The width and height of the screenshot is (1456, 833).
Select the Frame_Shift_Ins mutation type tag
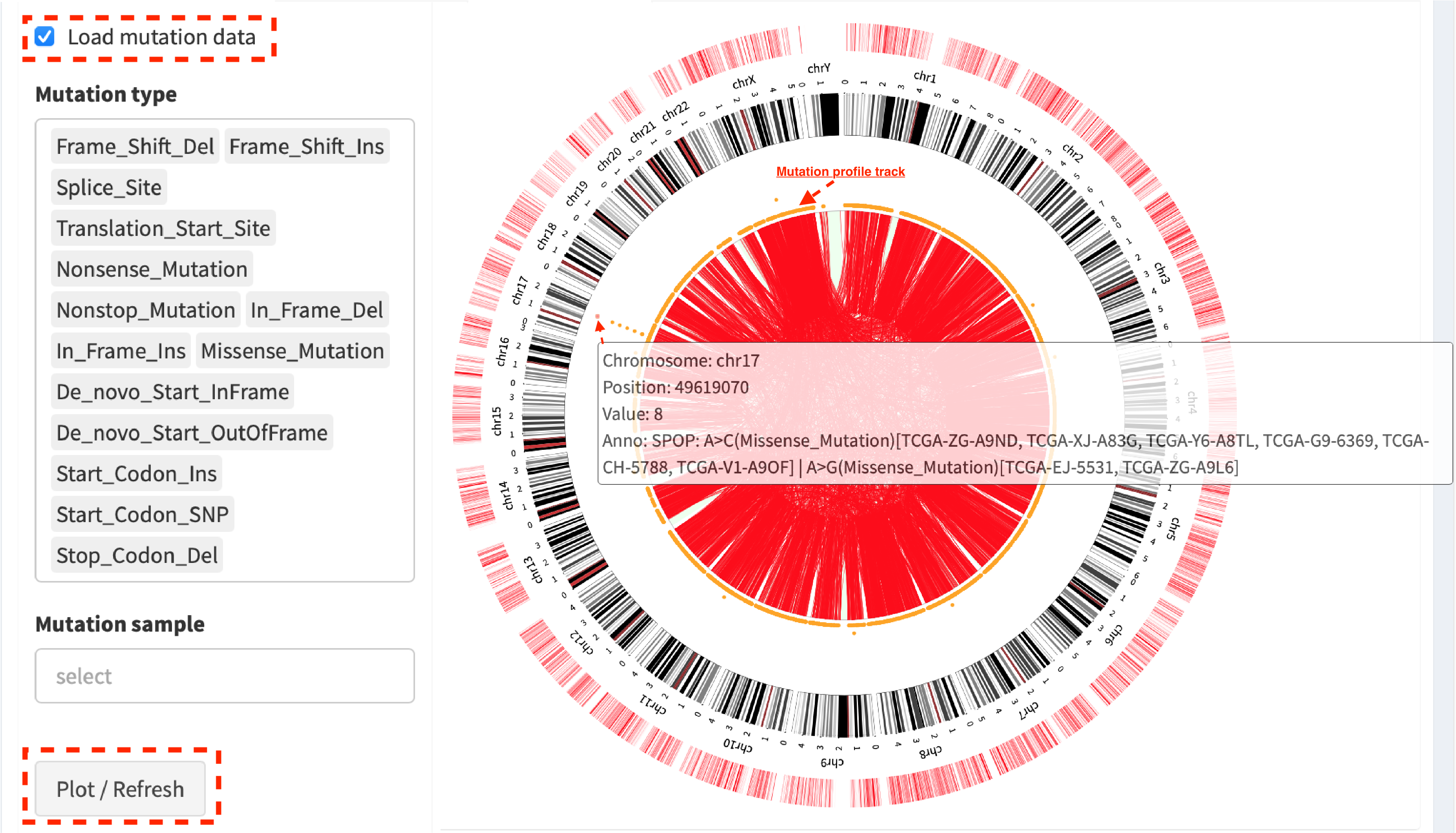pyautogui.click(x=307, y=146)
